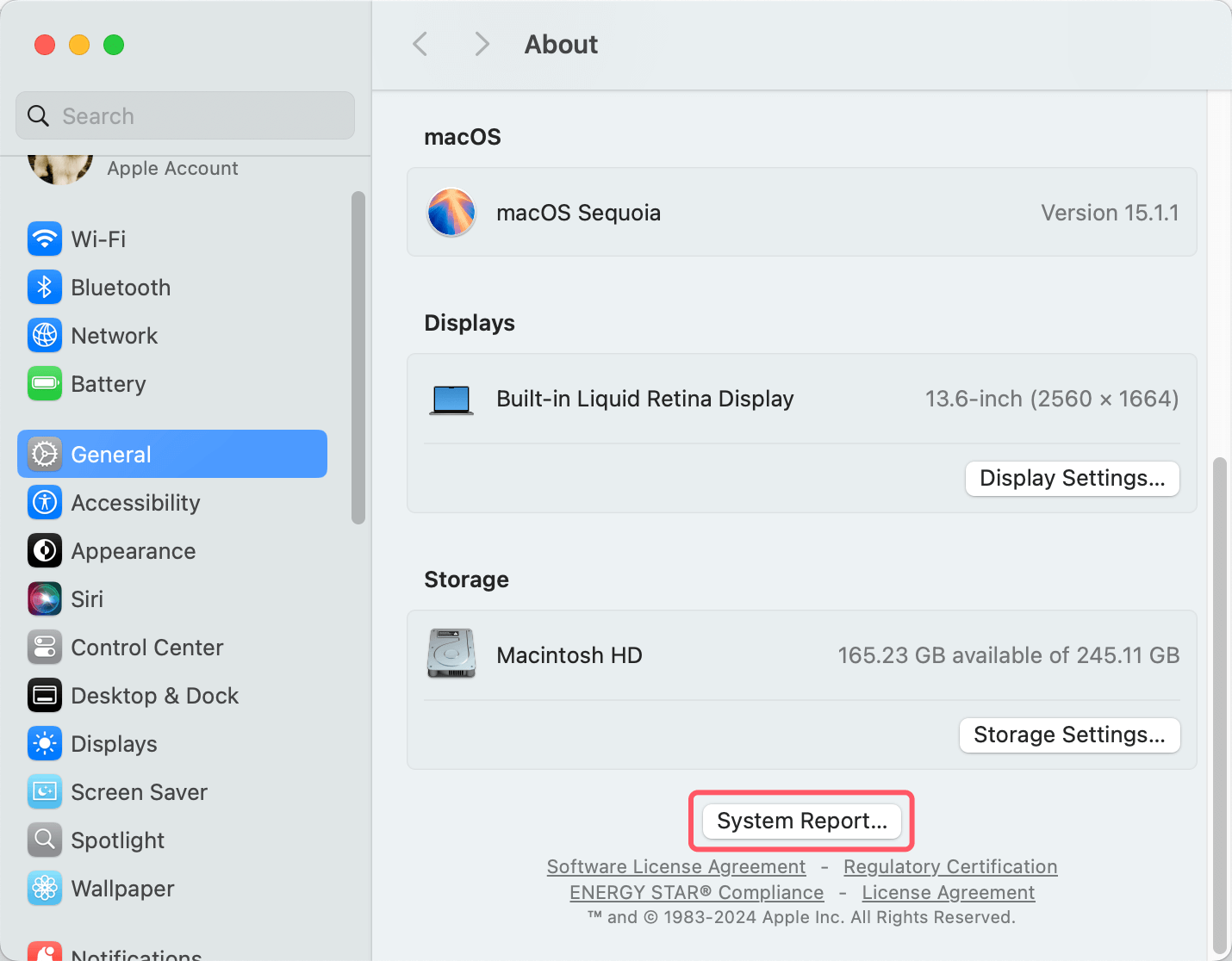
Task: Open Wallpaper settings
Action: tap(121, 888)
